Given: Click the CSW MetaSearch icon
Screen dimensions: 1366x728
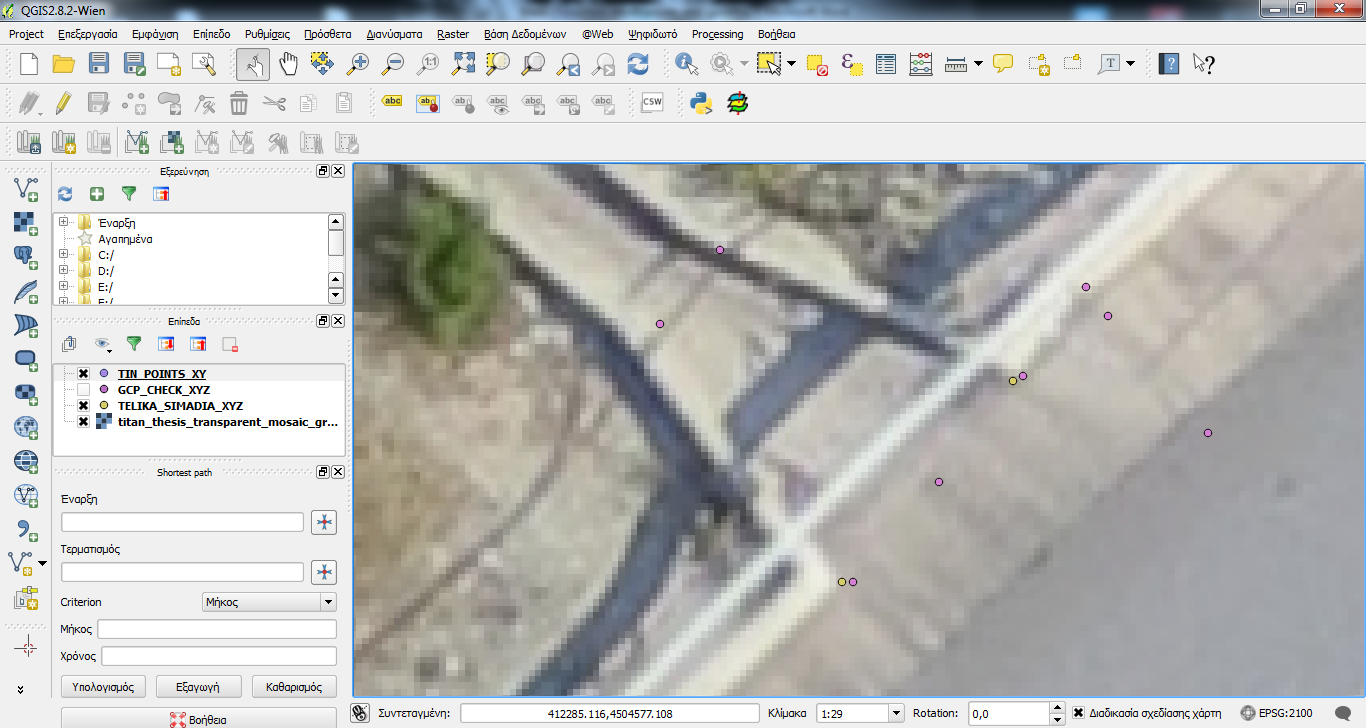Looking at the screenshot, I should pyautogui.click(x=652, y=102).
